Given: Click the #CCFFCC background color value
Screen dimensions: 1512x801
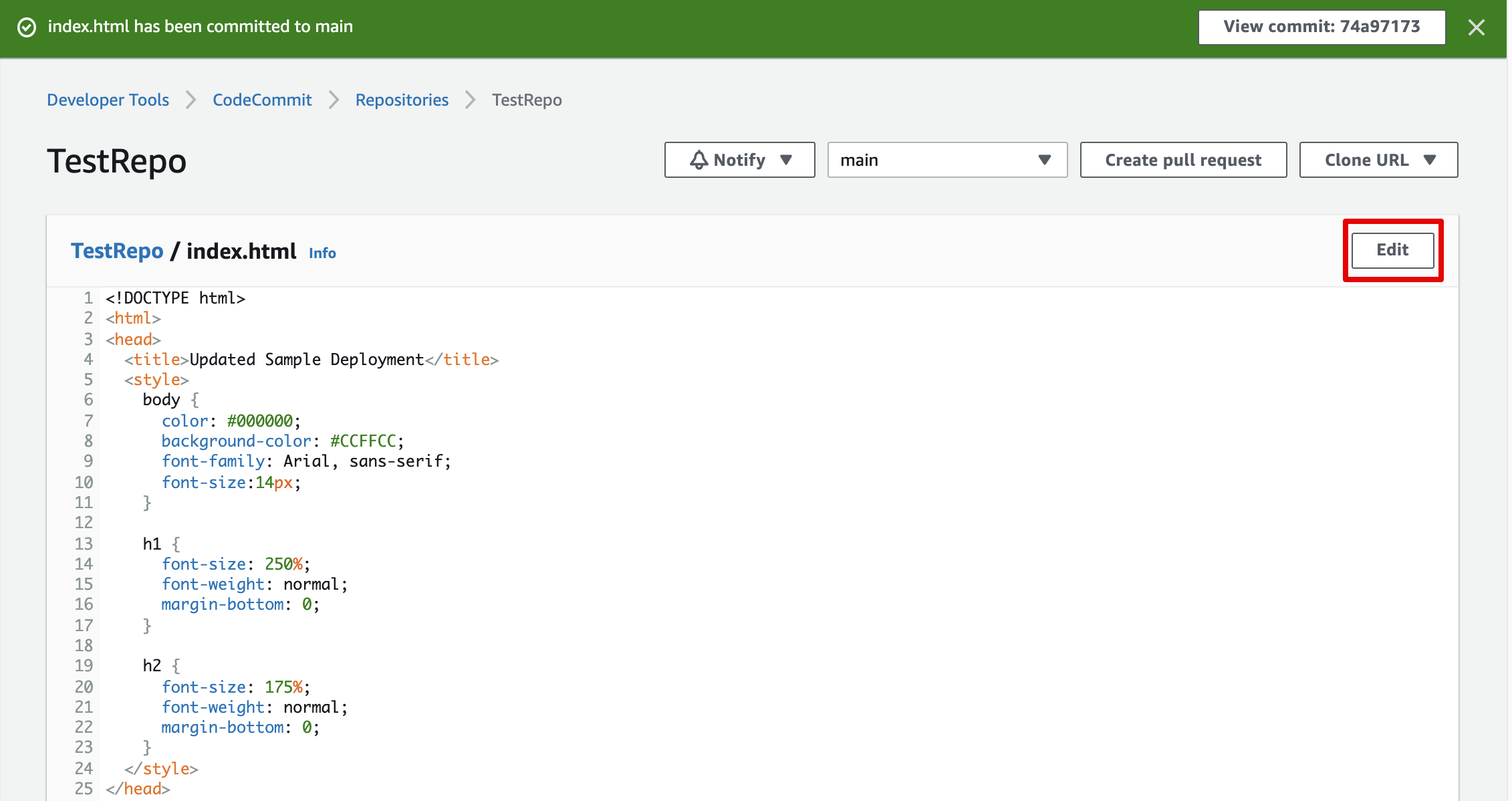Looking at the screenshot, I should (363, 441).
